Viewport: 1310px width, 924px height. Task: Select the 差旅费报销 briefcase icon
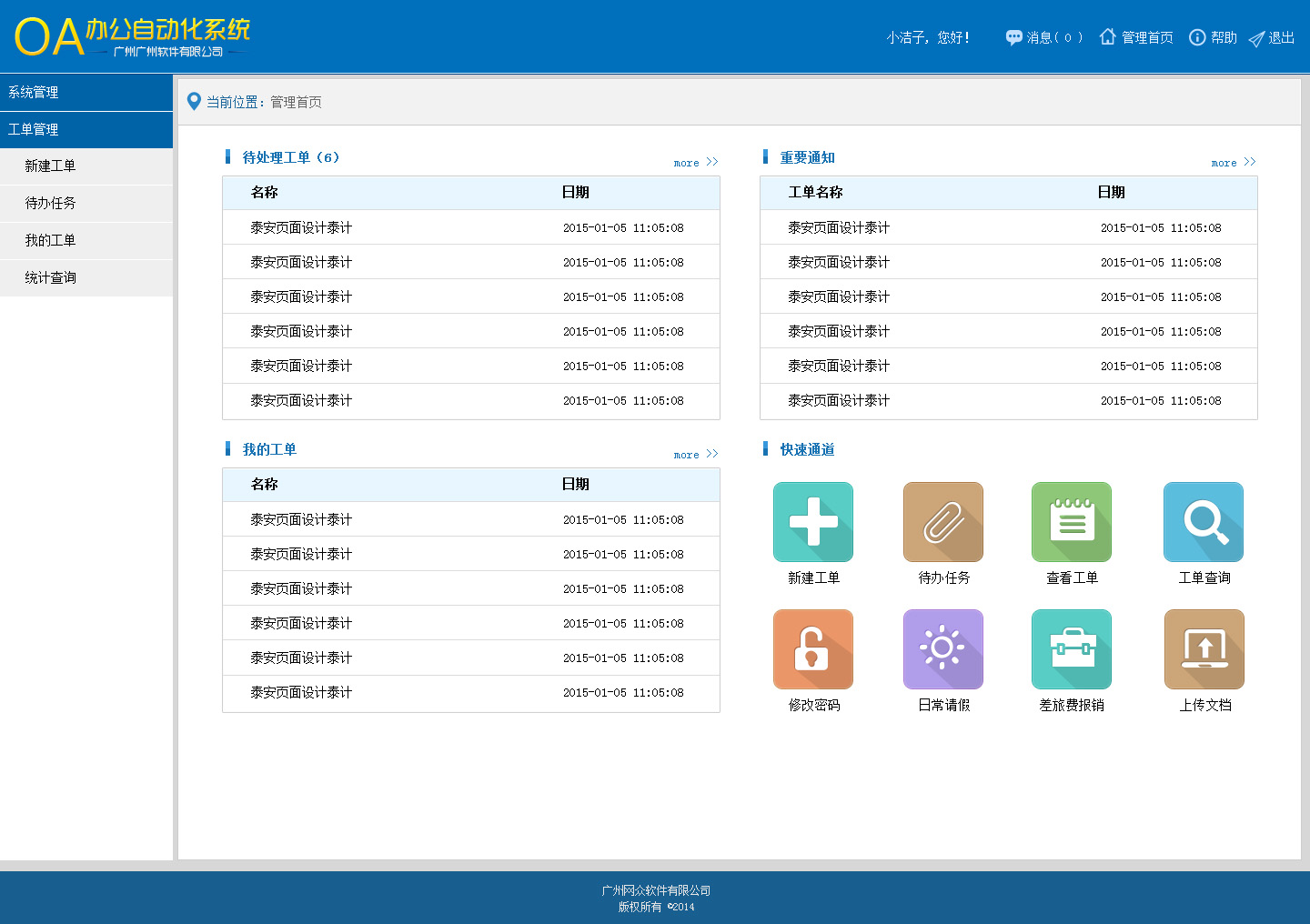point(1071,649)
